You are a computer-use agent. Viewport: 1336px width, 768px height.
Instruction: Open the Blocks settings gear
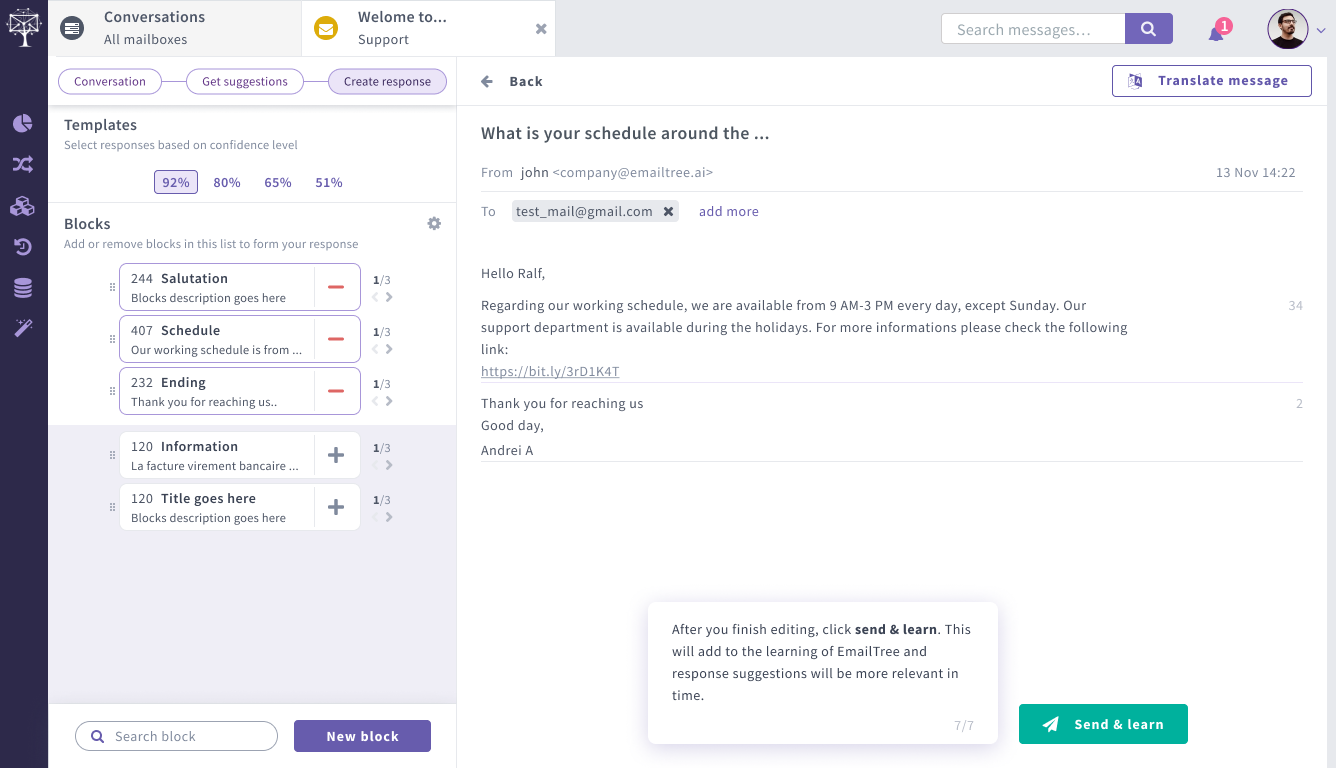(434, 223)
